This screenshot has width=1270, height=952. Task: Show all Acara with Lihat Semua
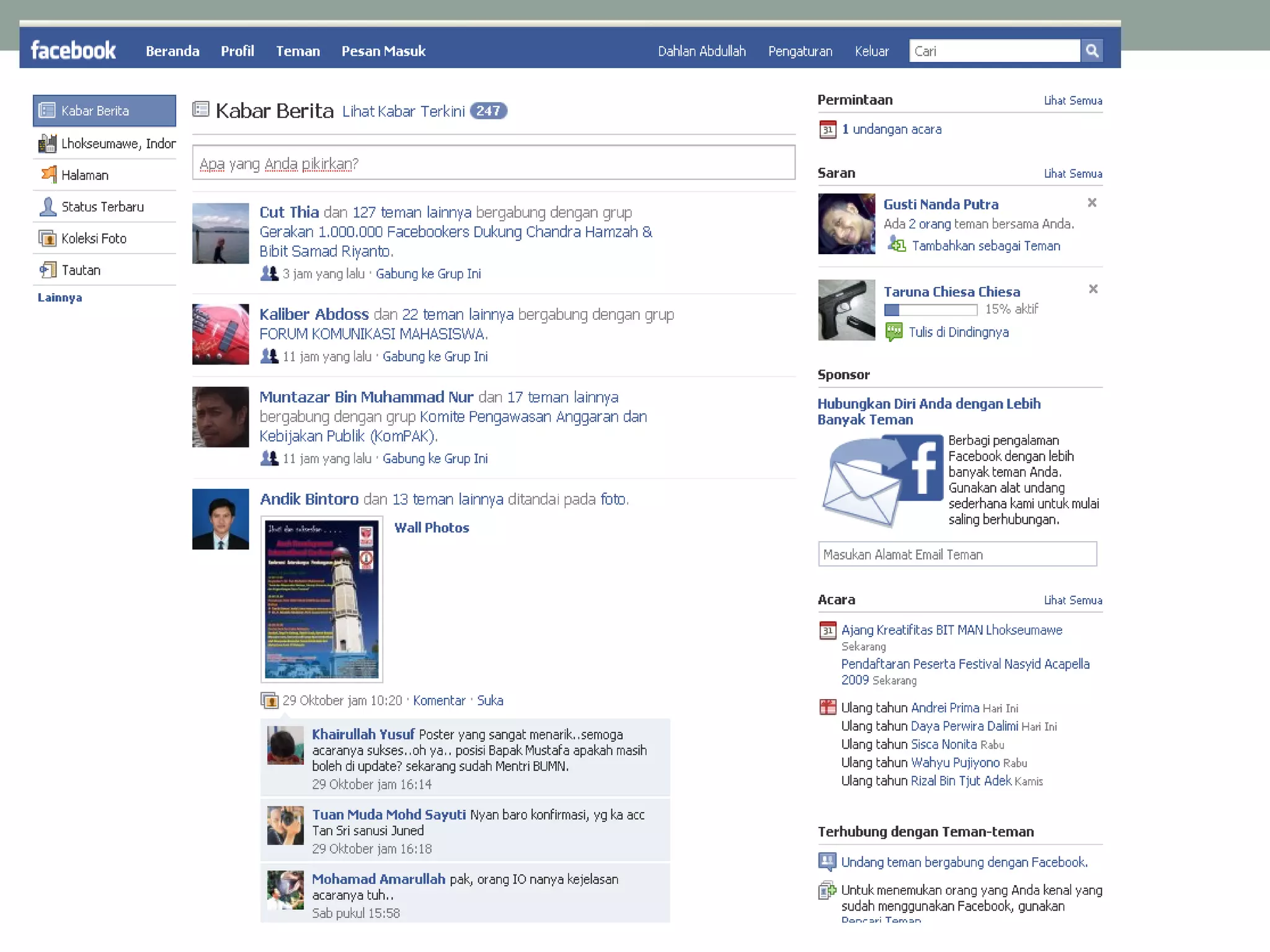(1072, 600)
